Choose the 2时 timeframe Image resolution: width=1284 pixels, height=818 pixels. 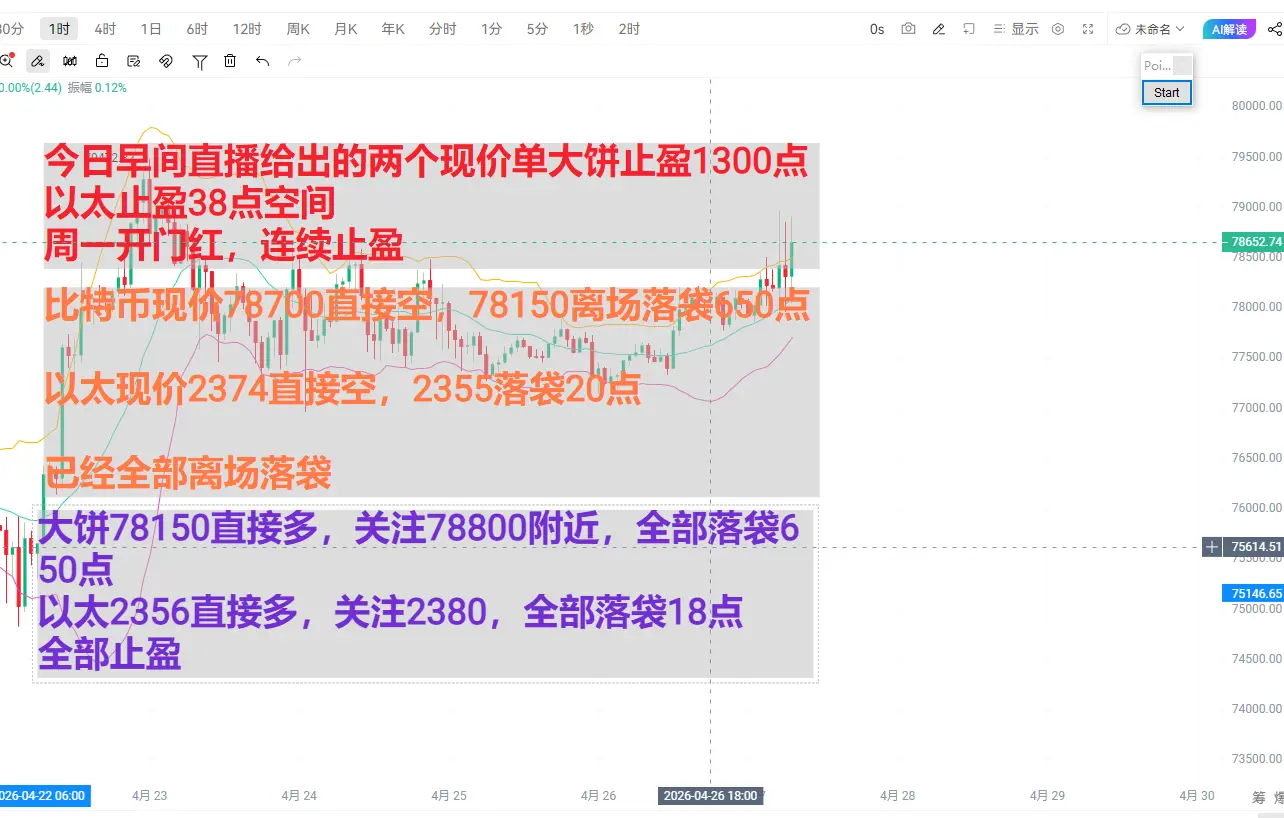click(x=629, y=29)
